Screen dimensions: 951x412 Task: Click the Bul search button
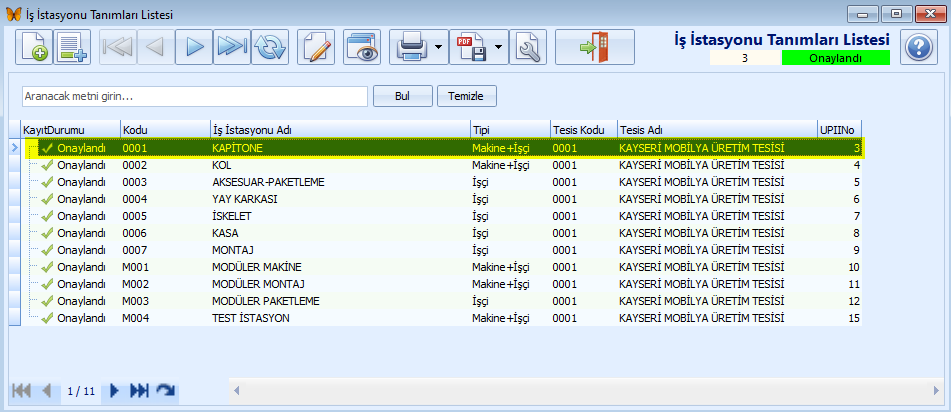coord(403,96)
